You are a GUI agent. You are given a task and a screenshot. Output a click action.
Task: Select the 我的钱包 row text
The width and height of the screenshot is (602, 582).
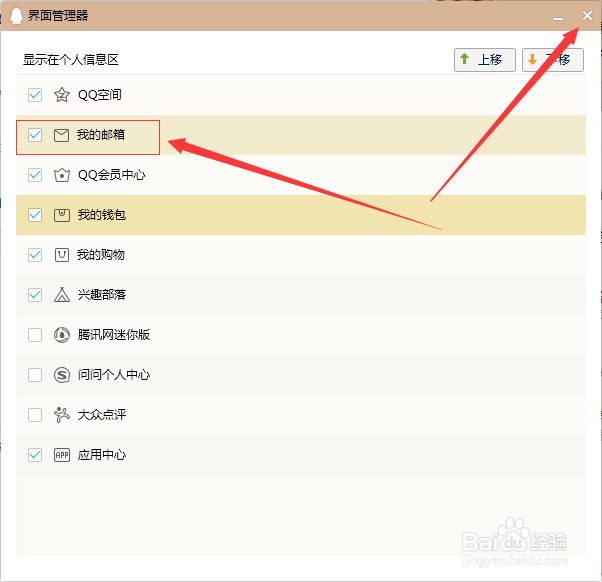(x=102, y=215)
